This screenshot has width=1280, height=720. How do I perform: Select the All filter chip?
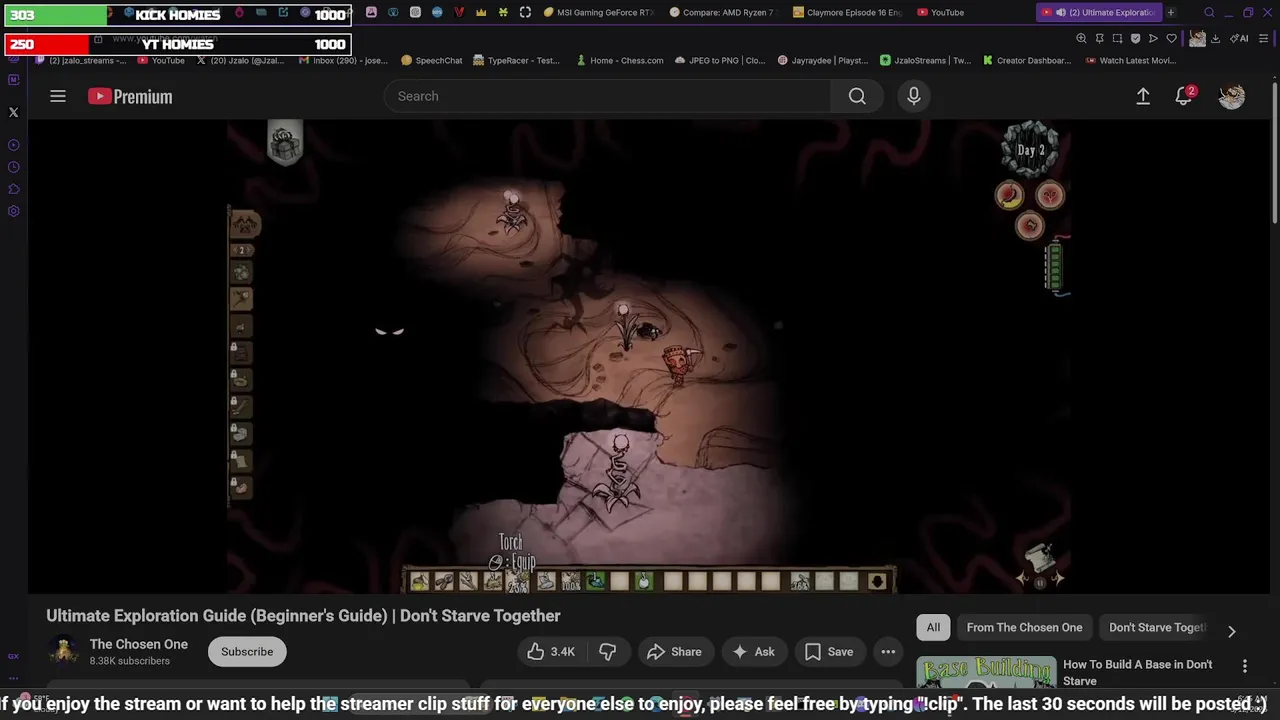[933, 627]
